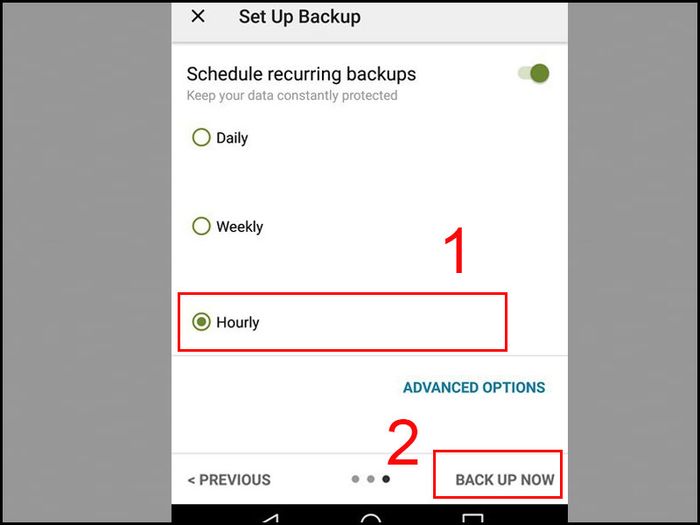
Task: Tap the third page indicator dot
Action: (386, 479)
